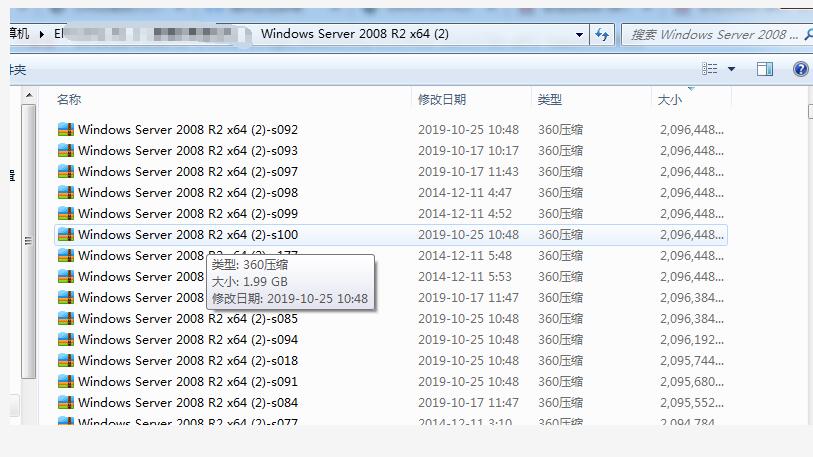
Task: Click the archive icon of the s100 file
Action: 66,234
